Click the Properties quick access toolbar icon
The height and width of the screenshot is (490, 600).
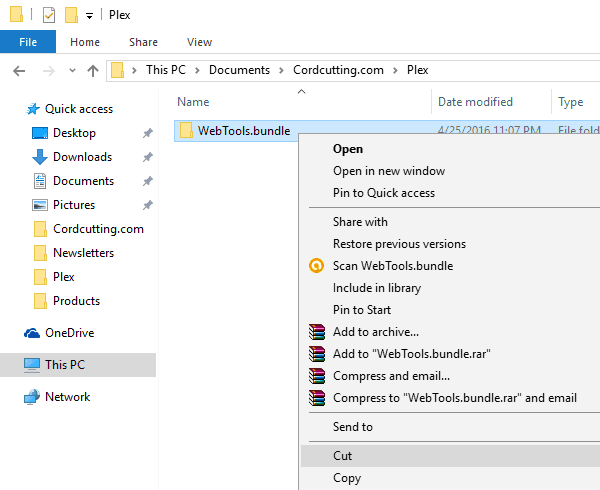point(49,15)
